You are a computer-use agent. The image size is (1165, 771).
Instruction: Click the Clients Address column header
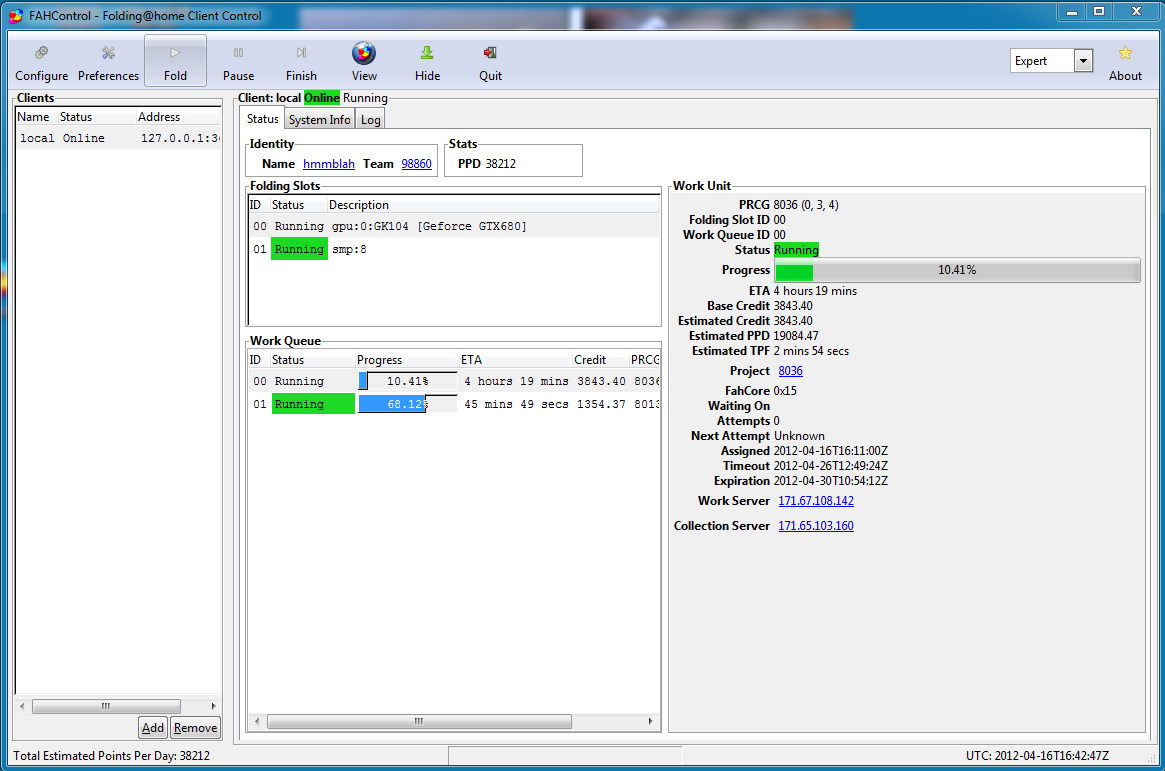point(178,117)
